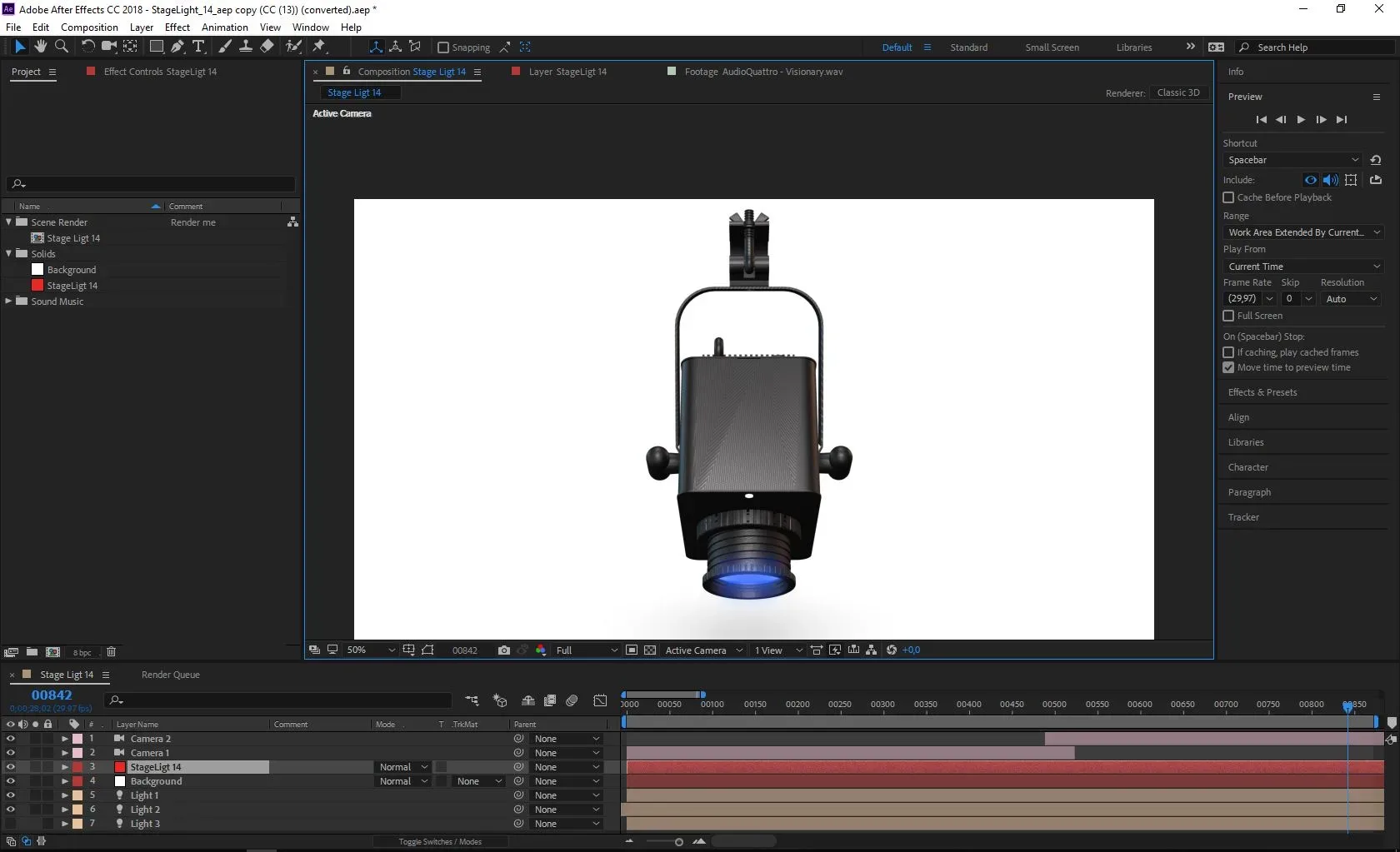
Task: Click the delete trash icon in Project panel
Action: click(111, 652)
